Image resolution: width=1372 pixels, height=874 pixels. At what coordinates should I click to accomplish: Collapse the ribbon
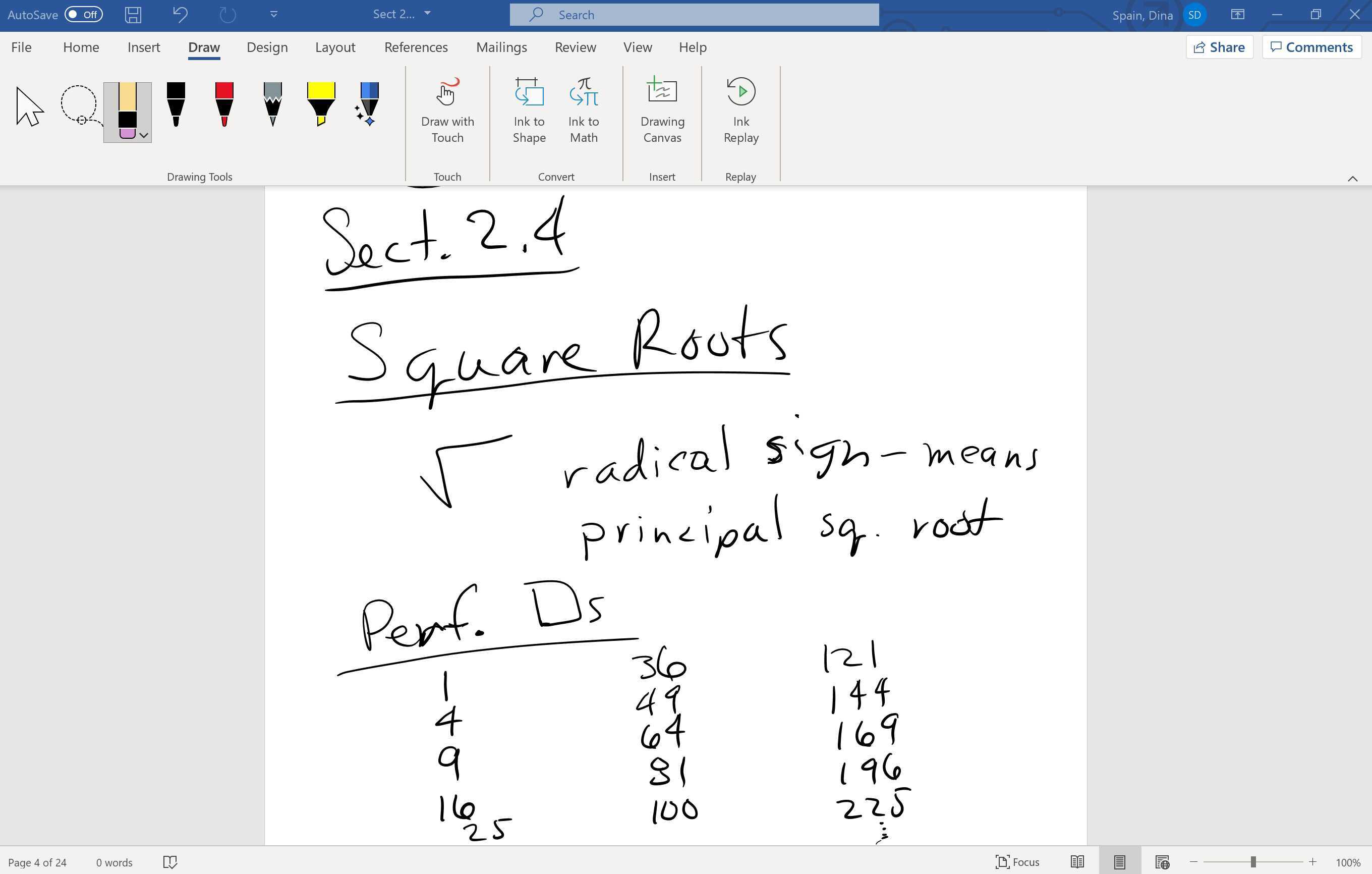point(1353,179)
